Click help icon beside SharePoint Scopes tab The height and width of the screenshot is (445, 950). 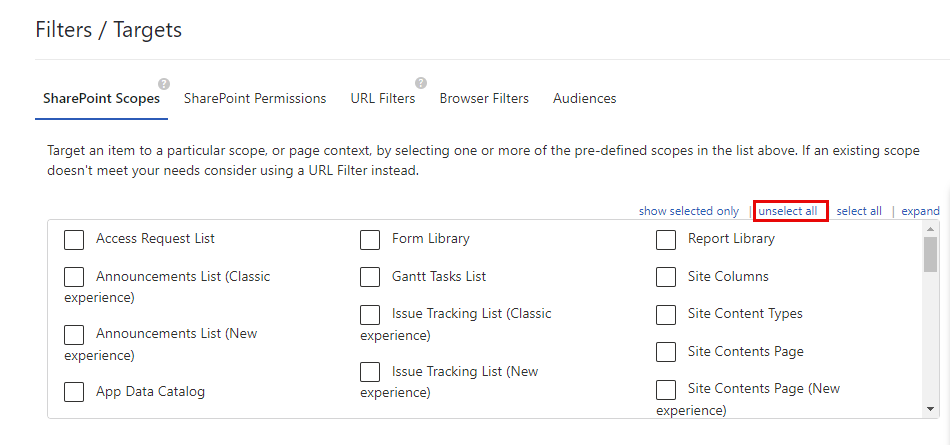pyautogui.click(x=164, y=84)
